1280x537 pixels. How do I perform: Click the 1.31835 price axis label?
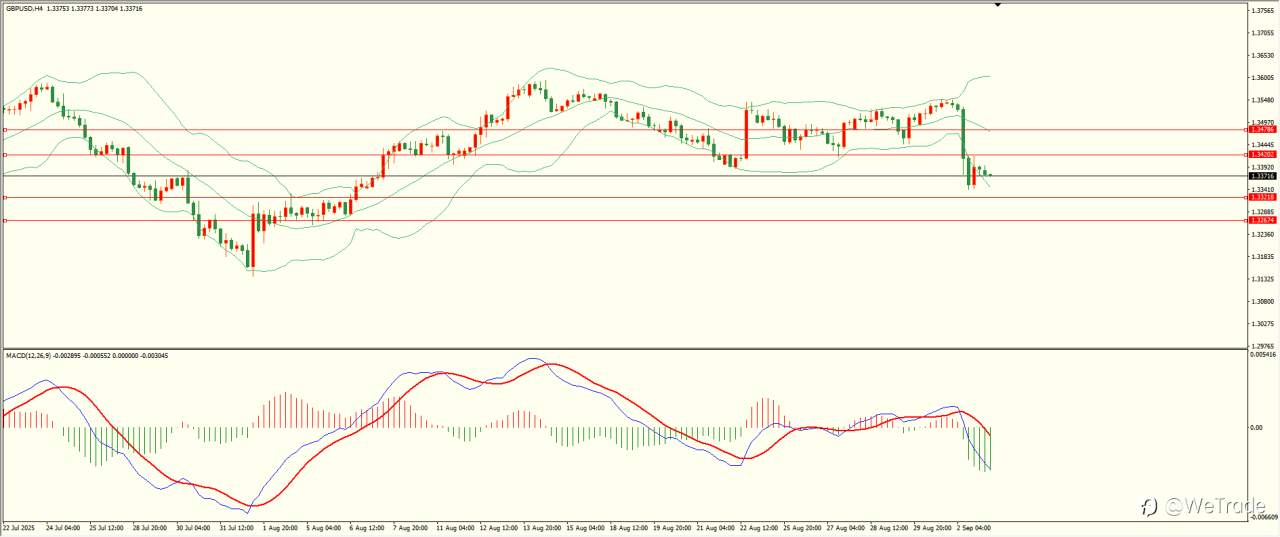1263,257
